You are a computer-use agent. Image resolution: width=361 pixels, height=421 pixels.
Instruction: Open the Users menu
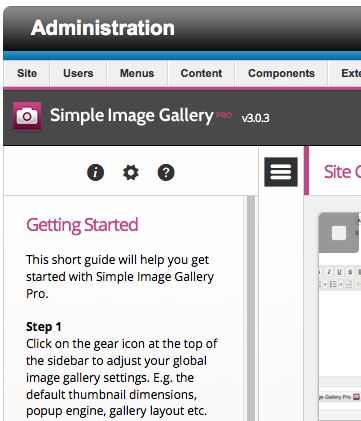pyautogui.click(x=78, y=73)
